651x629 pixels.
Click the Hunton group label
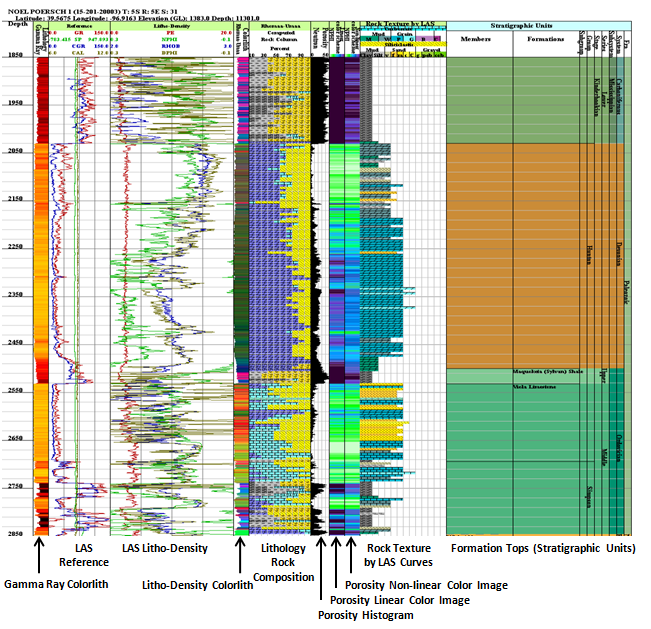(589, 255)
